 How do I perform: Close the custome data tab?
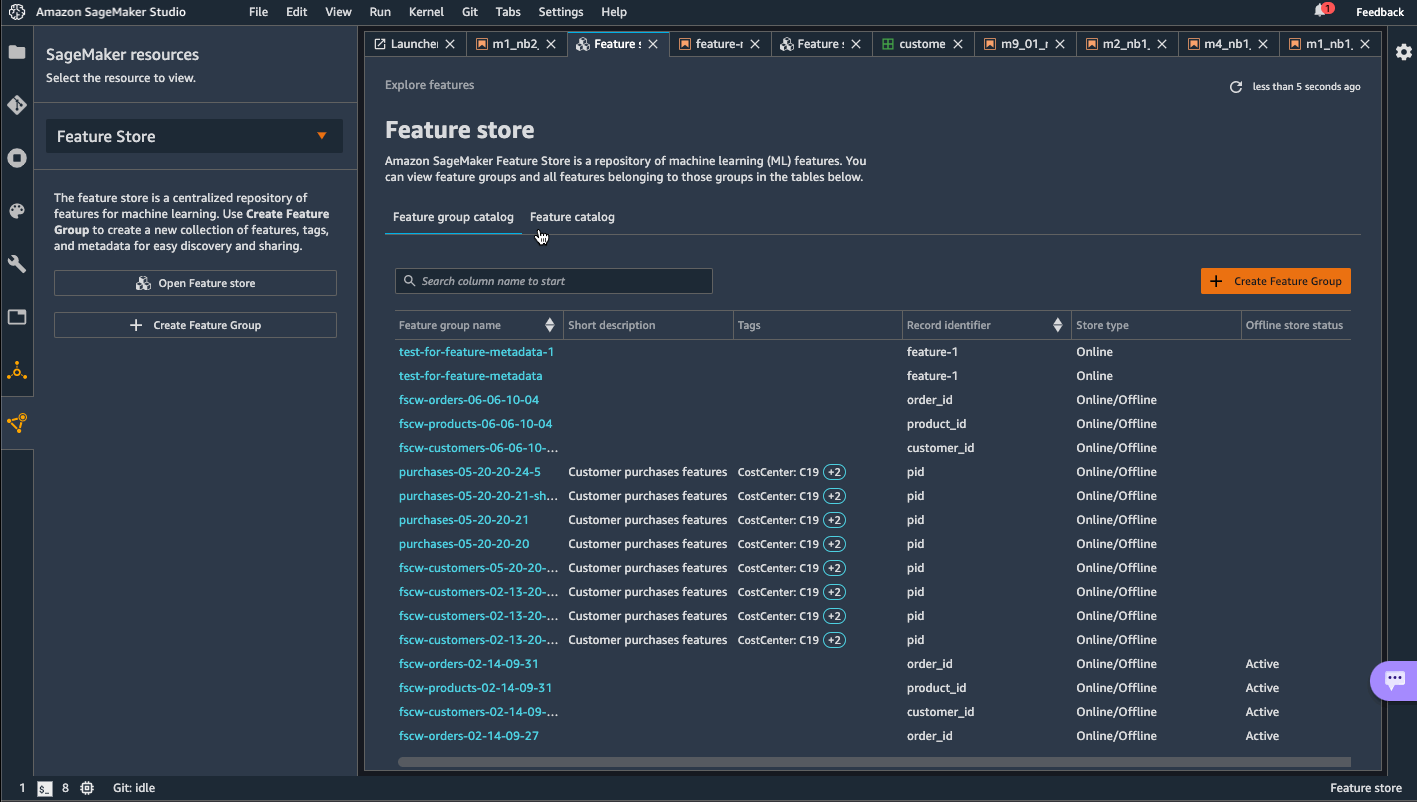pyautogui.click(x=958, y=44)
